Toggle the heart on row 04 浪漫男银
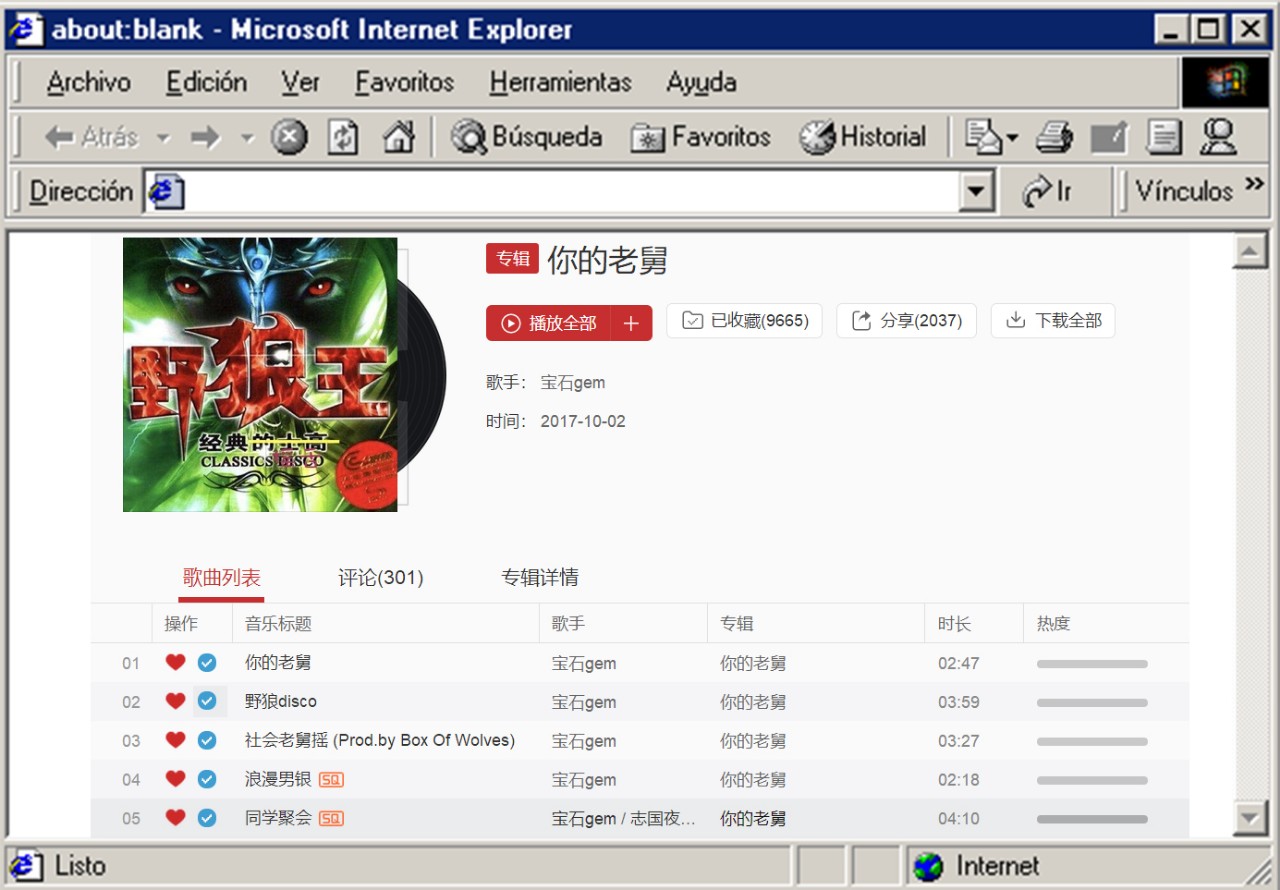Screen dimensions: 1280x890 tap(176, 779)
